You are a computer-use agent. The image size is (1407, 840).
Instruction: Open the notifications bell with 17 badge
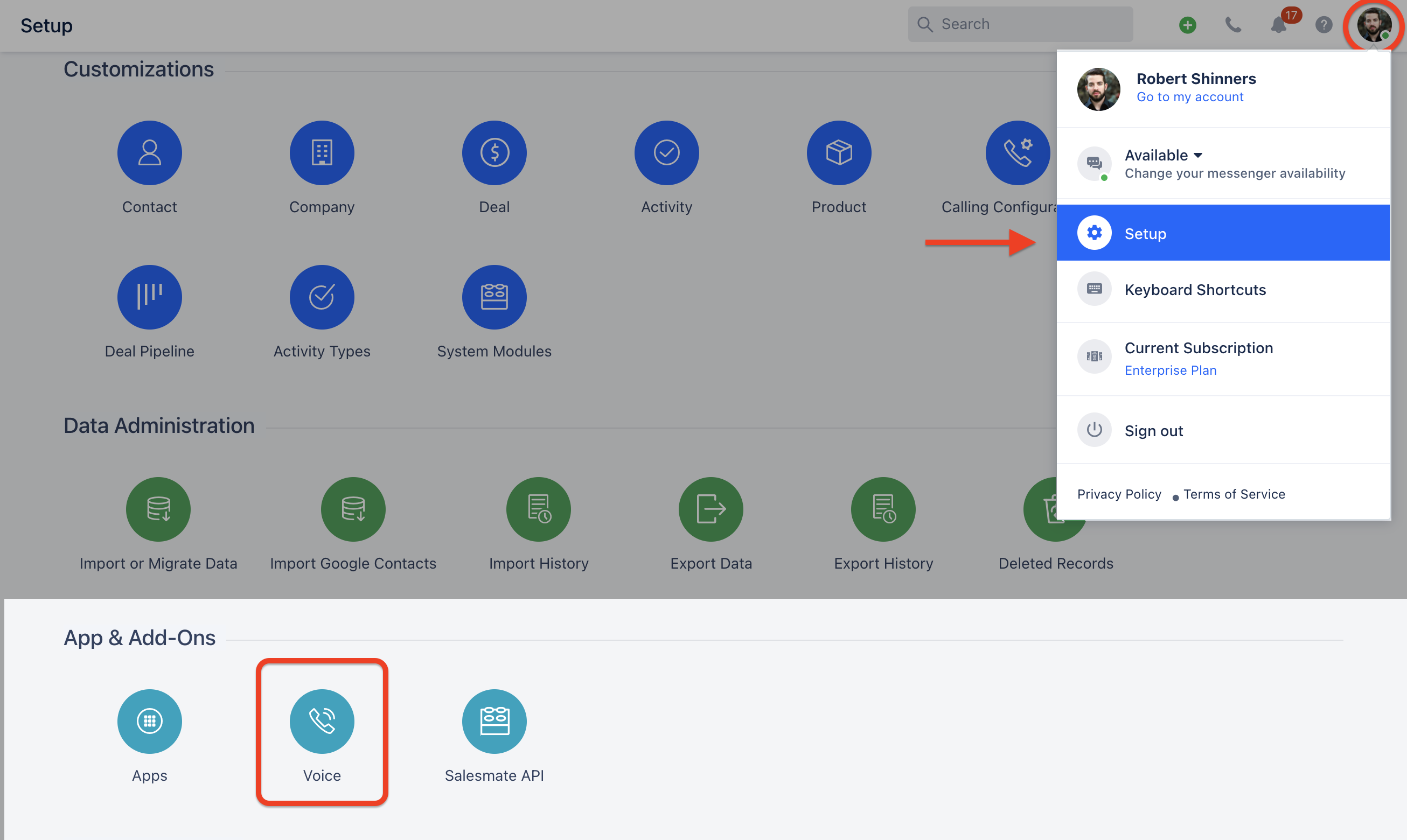pos(1279,25)
